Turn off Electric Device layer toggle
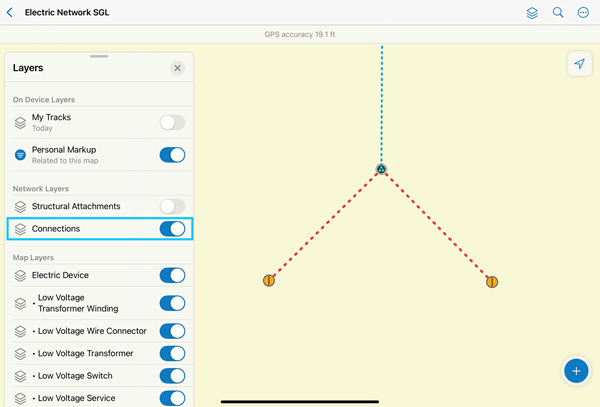Image resolution: width=600 pixels, height=407 pixels. point(172,275)
